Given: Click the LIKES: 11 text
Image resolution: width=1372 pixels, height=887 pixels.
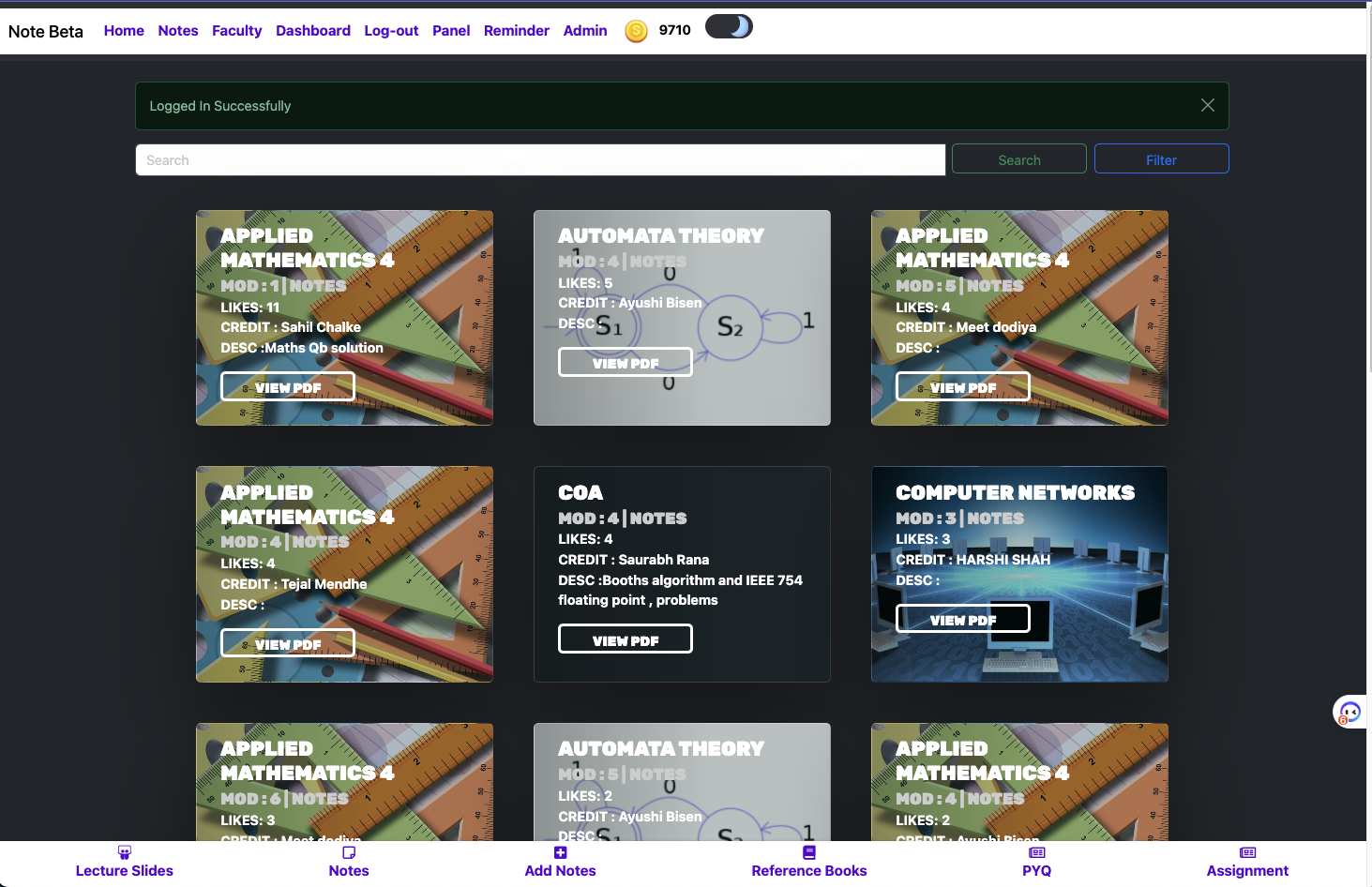Looking at the screenshot, I should point(250,308).
